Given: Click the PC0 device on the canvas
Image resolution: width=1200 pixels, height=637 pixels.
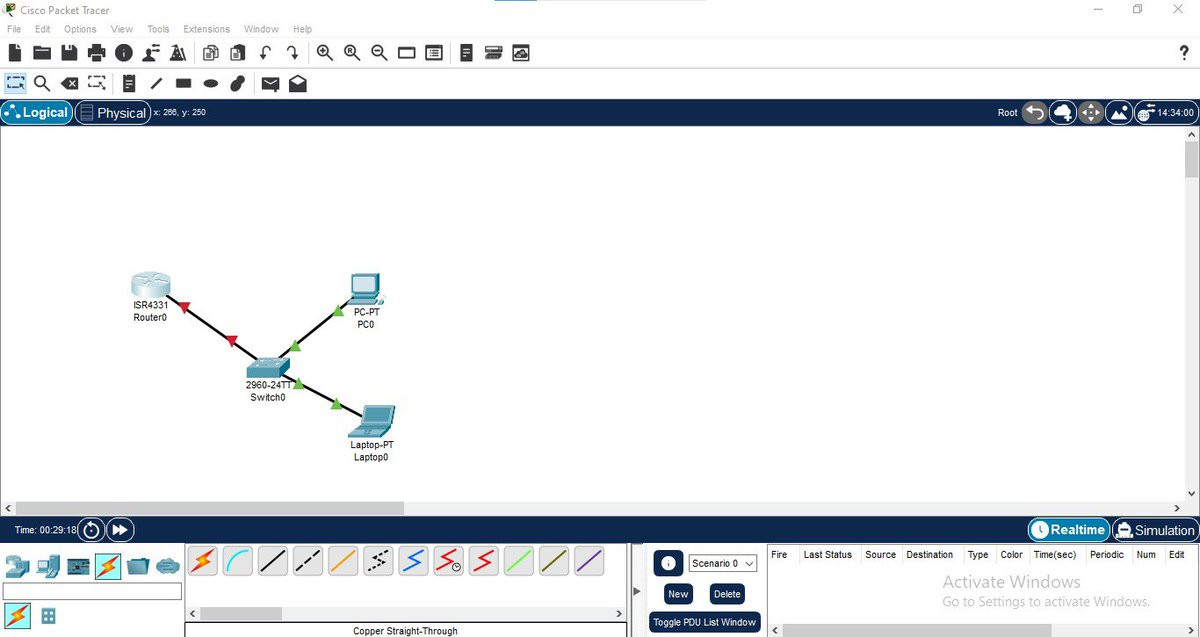Looking at the screenshot, I should [x=366, y=289].
